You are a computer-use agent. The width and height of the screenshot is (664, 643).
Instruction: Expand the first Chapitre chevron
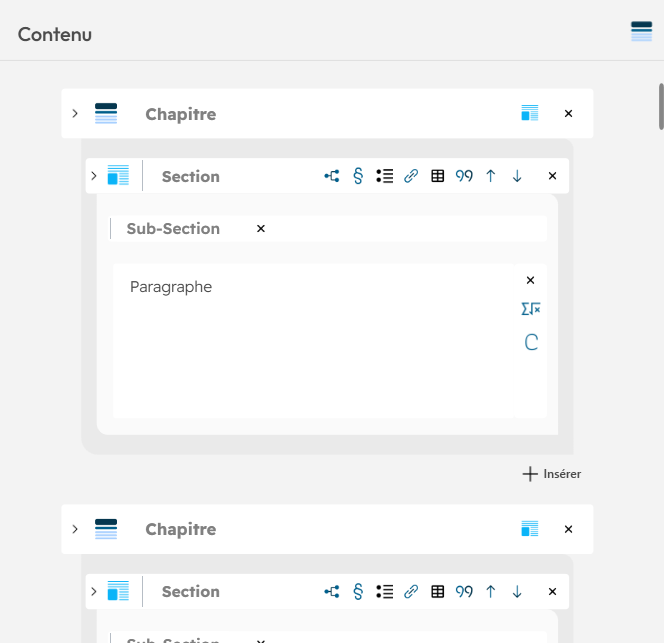pyautogui.click(x=75, y=114)
